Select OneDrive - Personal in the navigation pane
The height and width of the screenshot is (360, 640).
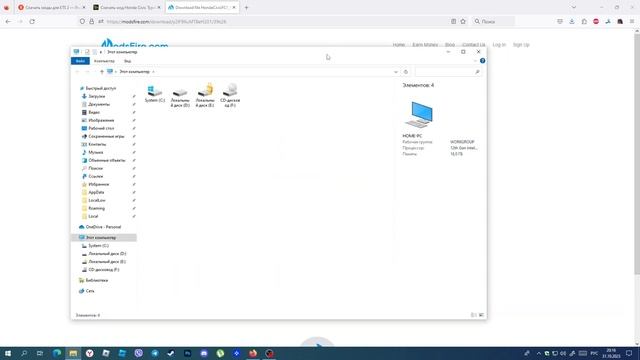pyautogui.click(x=103, y=227)
